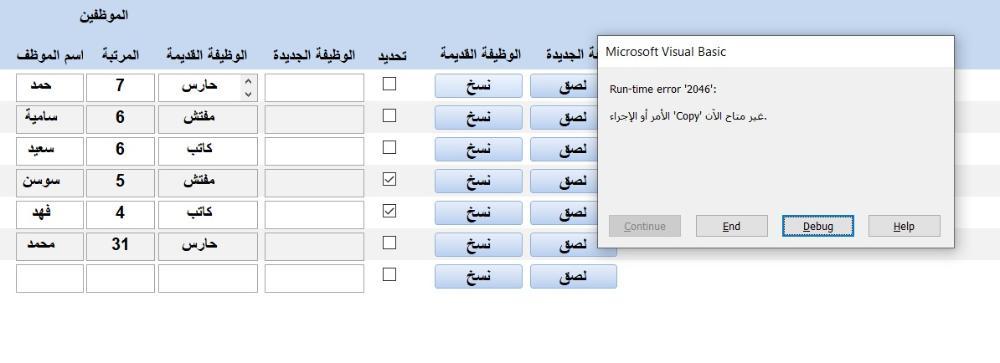Click the المرتبة field showing 31
1000x363 pixels.
pos(121,246)
